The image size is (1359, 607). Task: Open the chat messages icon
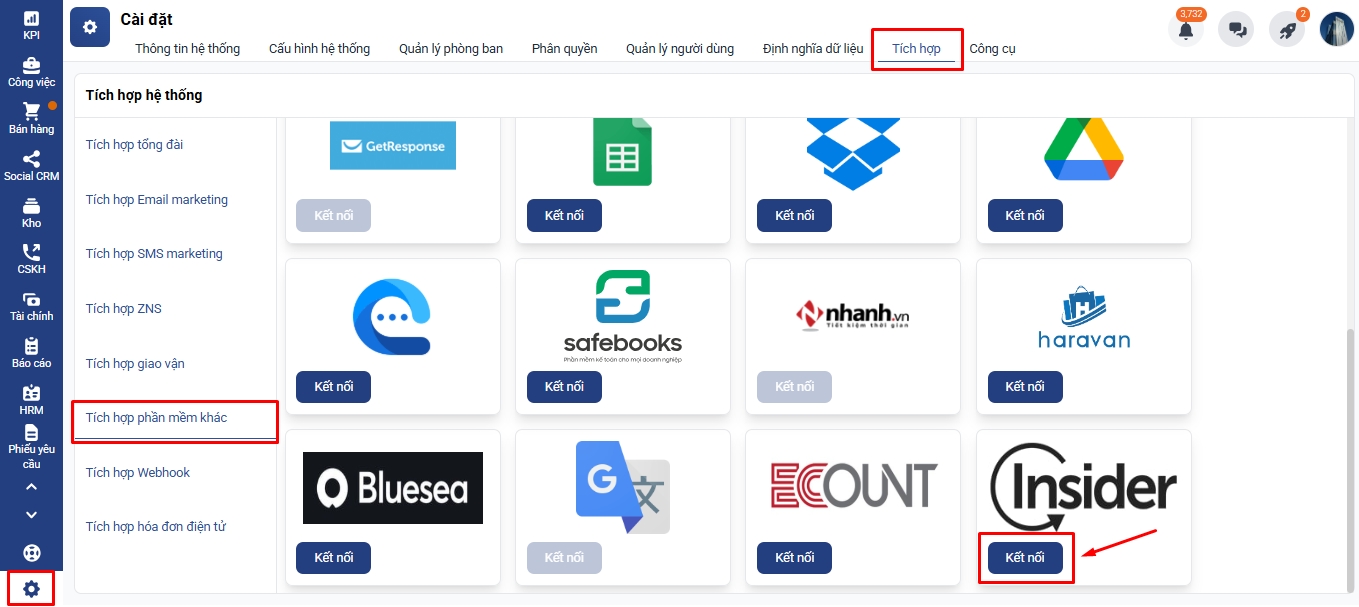coord(1237,29)
